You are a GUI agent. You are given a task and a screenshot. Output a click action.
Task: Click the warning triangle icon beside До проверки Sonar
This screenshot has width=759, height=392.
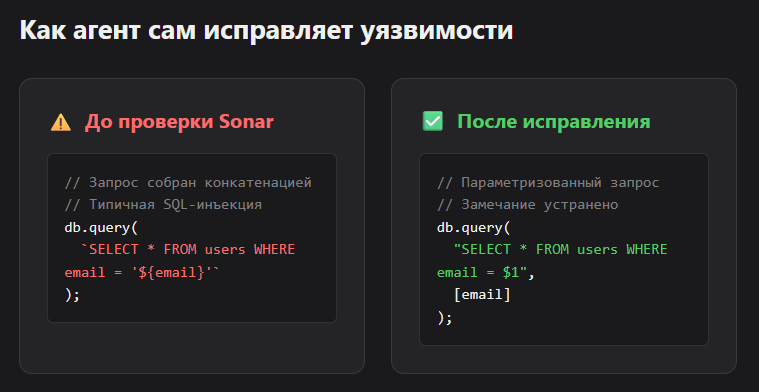tap(61, 122)
